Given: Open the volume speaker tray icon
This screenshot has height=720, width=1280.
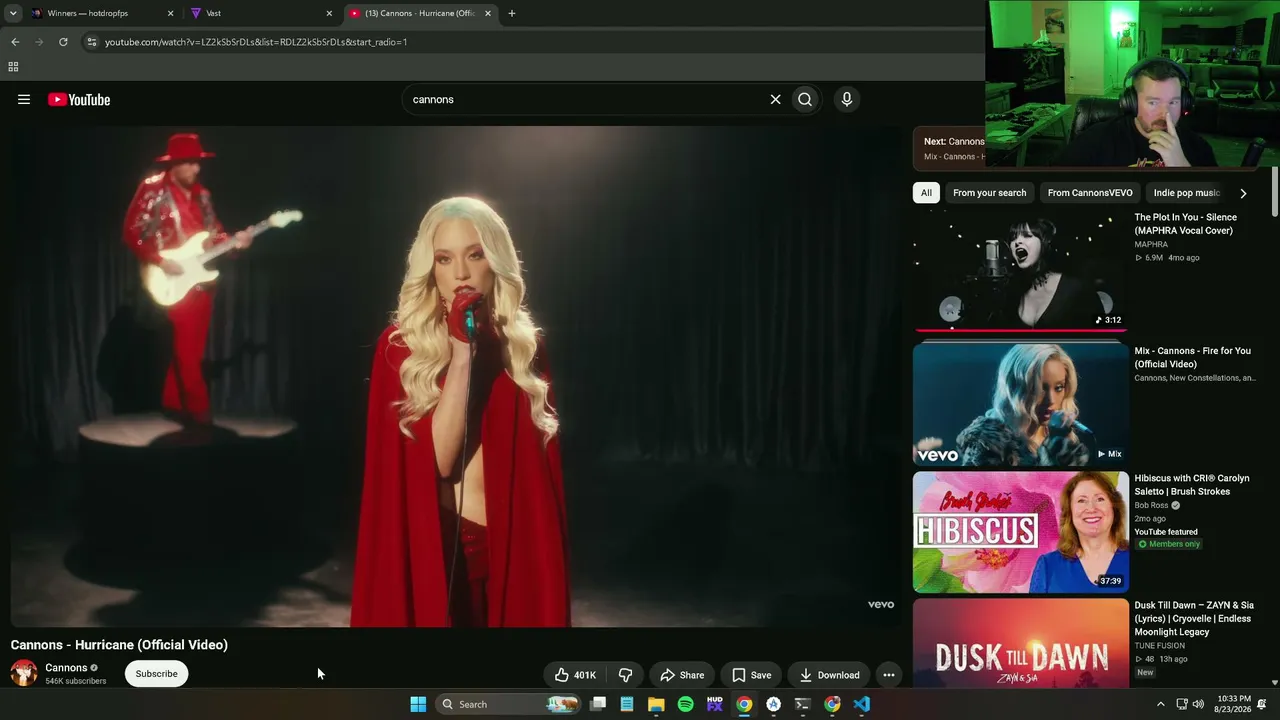Looking at the screenshot, I should pos(1198,704).
